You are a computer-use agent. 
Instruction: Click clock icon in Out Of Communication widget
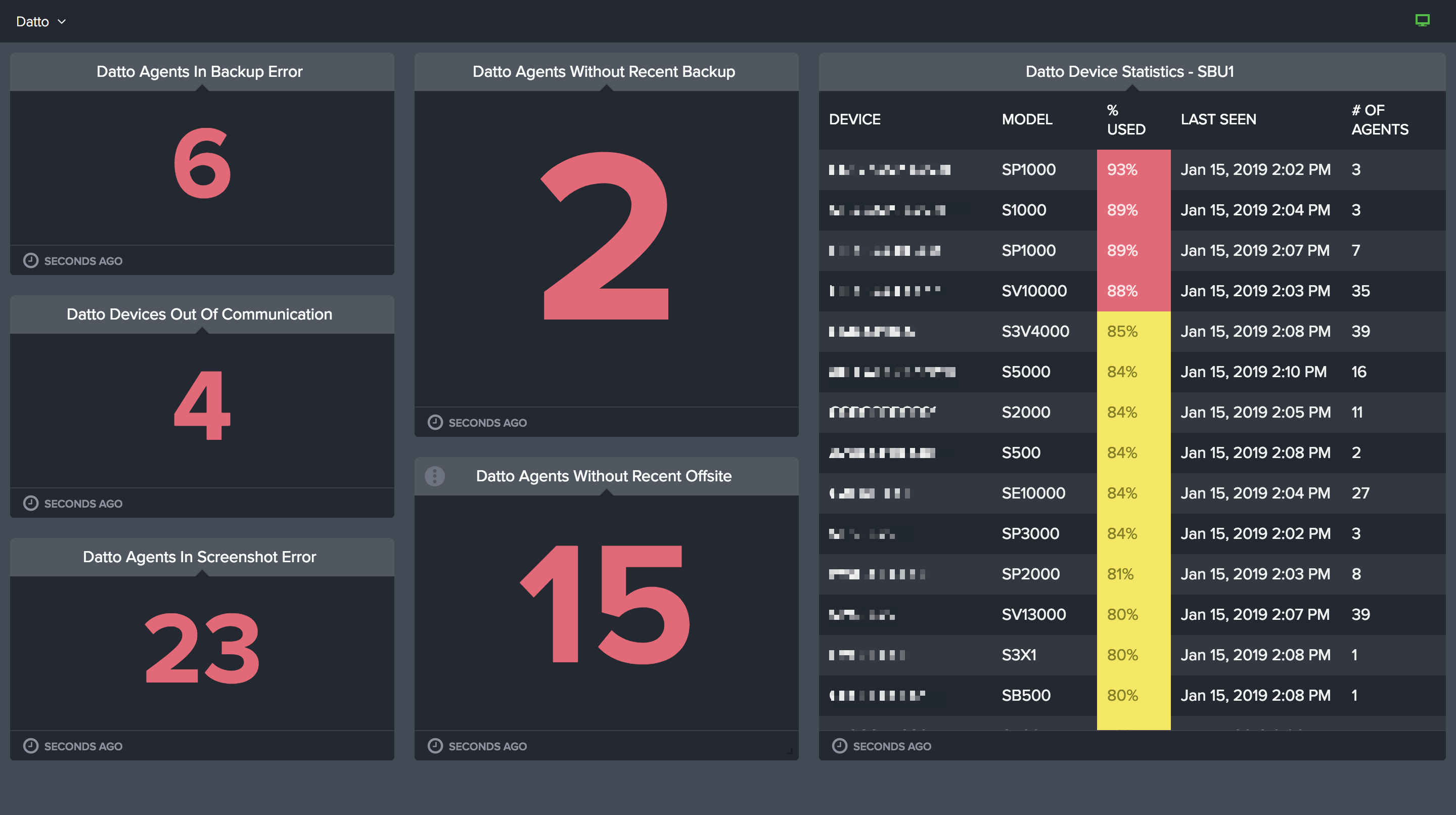[x=30, y=503]
